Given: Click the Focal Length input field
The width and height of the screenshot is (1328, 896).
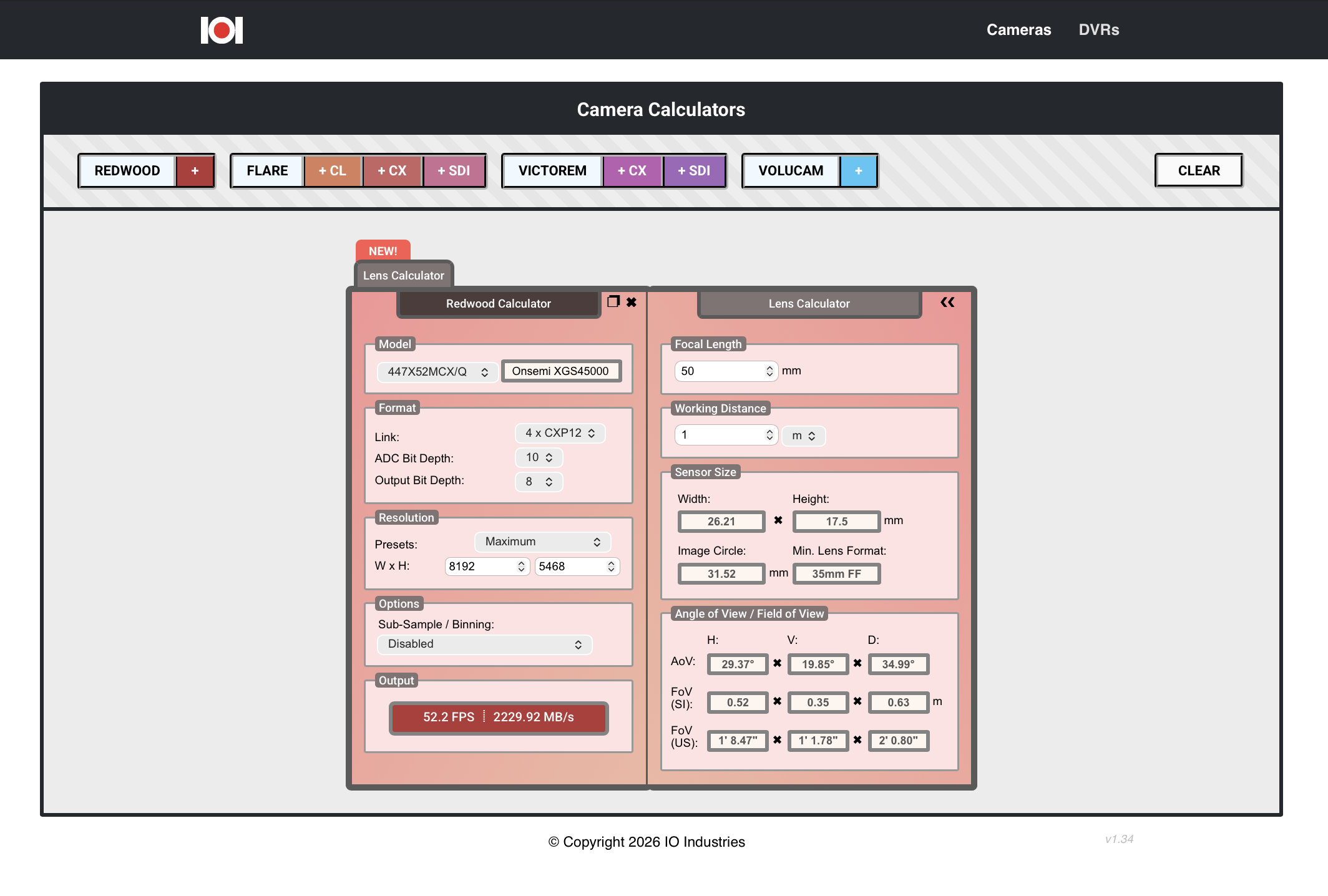Looking at the screenshot, I should coord(726,371).
